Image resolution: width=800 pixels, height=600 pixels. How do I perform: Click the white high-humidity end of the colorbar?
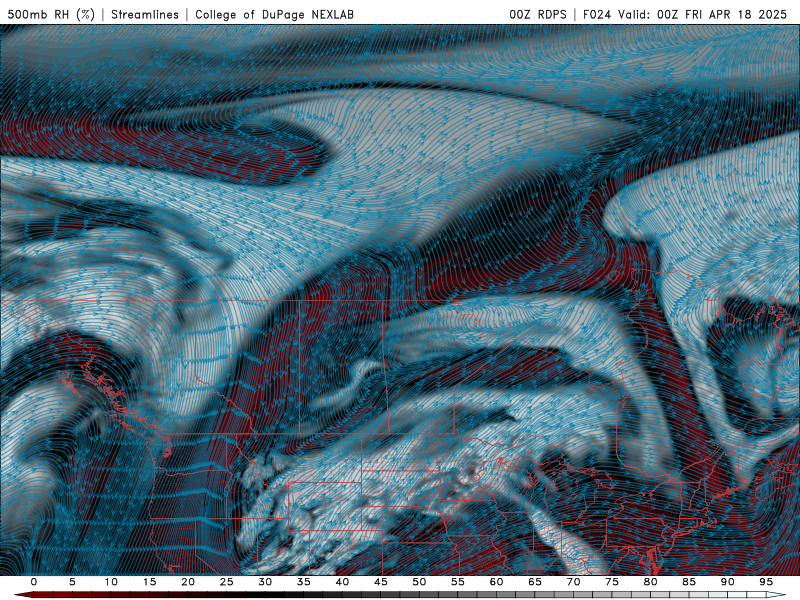point(774,595)
